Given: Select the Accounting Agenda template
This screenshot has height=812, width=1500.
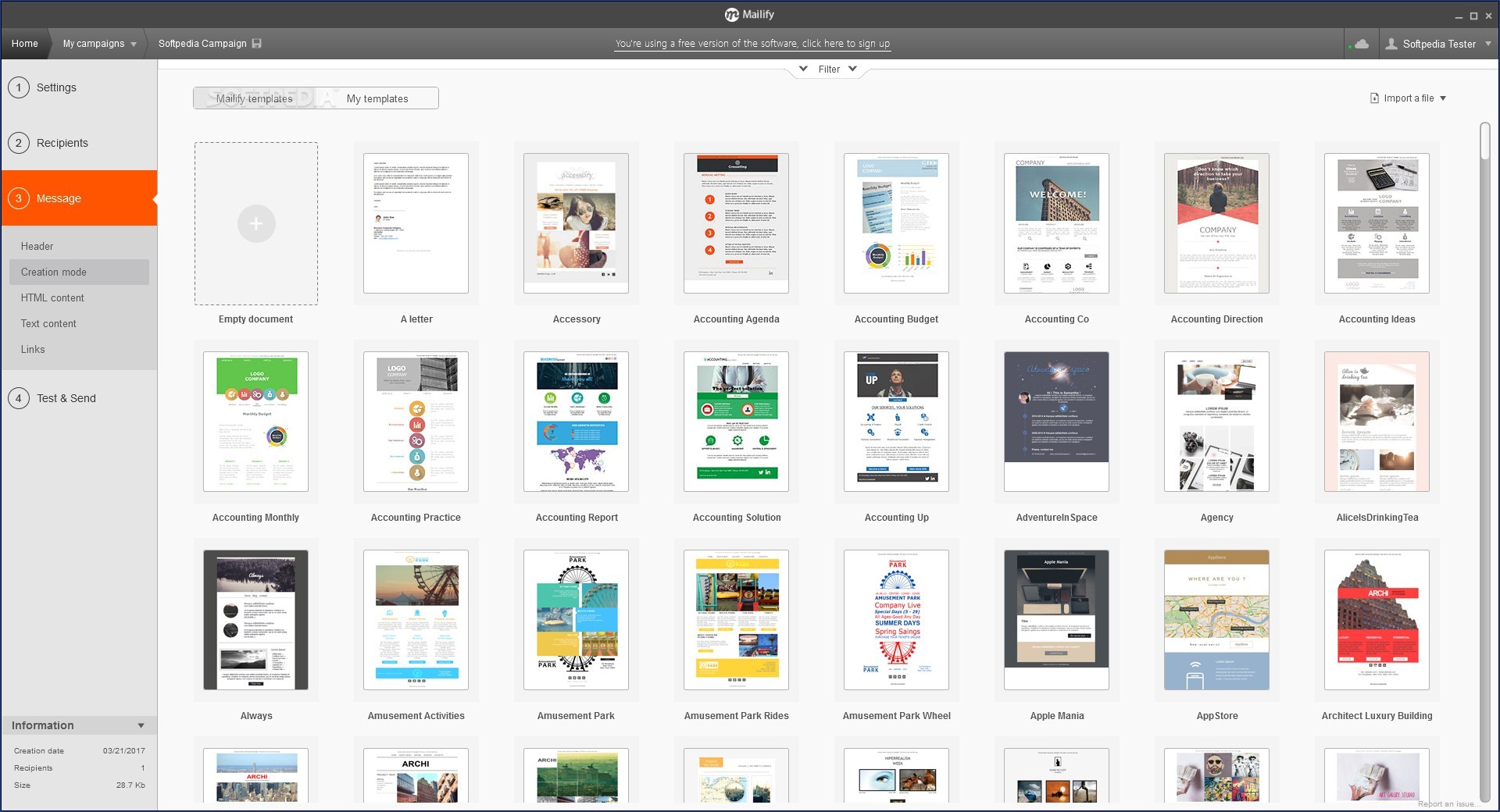Looking at the screenshot, I should point(736,223).
